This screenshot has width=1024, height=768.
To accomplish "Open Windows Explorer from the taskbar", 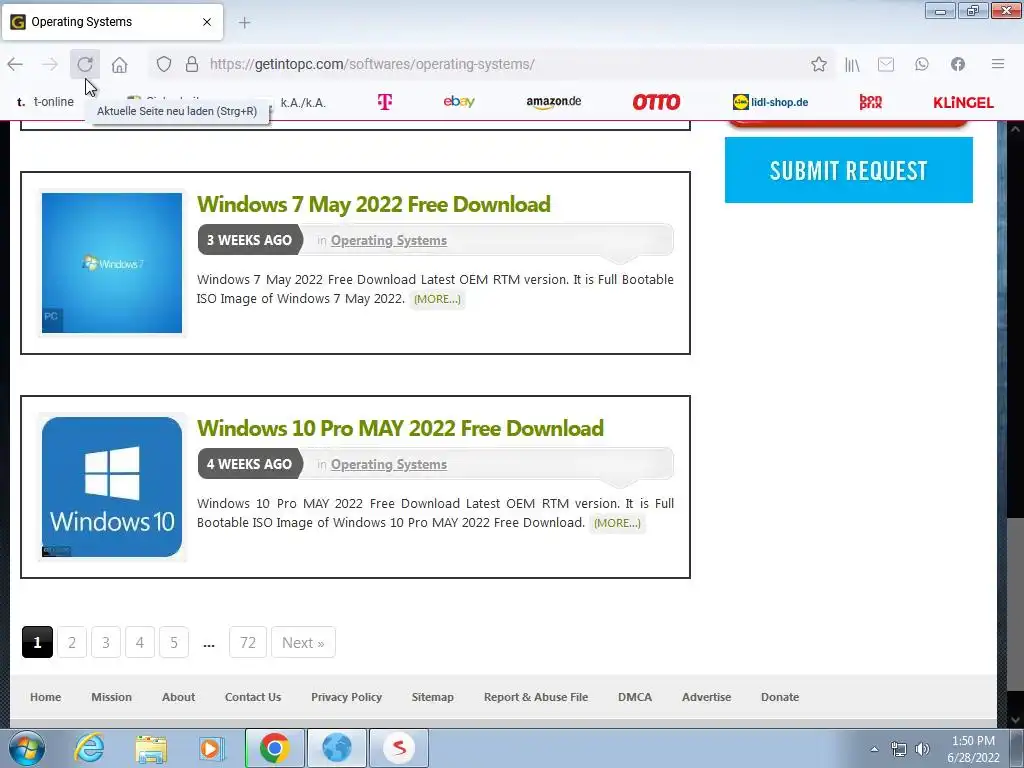I will click(x=151, y=748).
